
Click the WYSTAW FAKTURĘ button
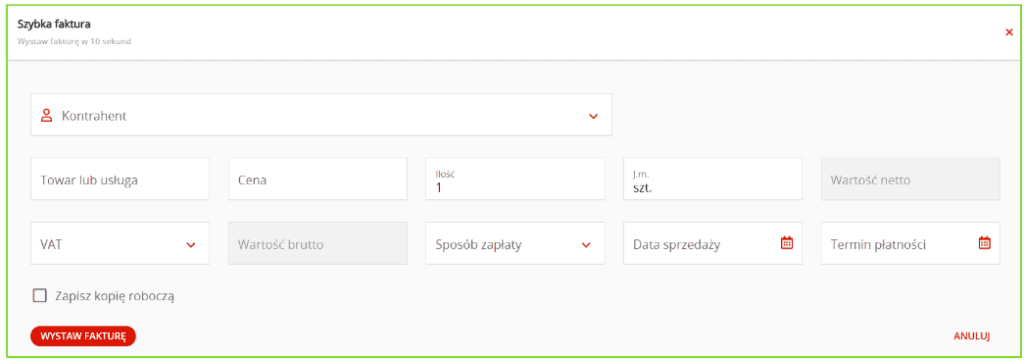coord(83,336)
